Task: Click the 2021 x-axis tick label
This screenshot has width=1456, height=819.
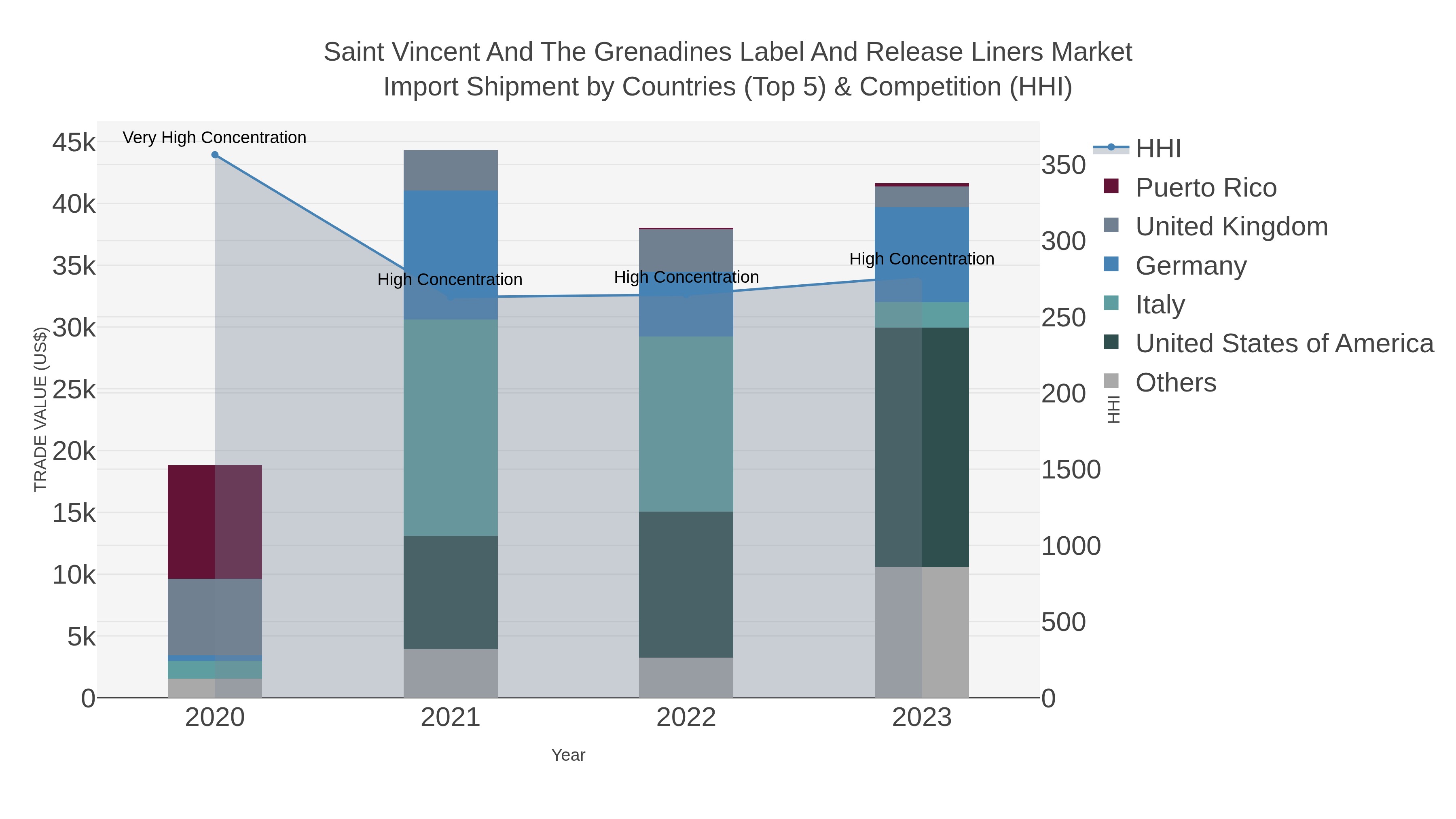Action: click(451, 717)
